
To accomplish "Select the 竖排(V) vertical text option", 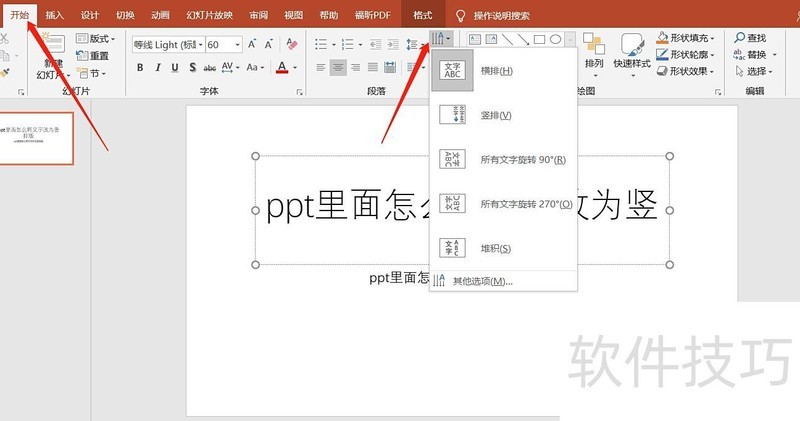I will click(503, 115).
